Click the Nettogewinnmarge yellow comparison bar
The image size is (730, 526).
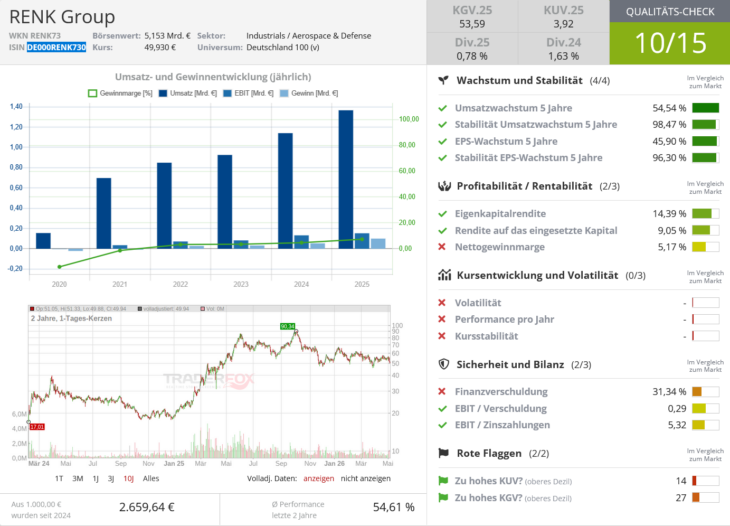point(705,247)
